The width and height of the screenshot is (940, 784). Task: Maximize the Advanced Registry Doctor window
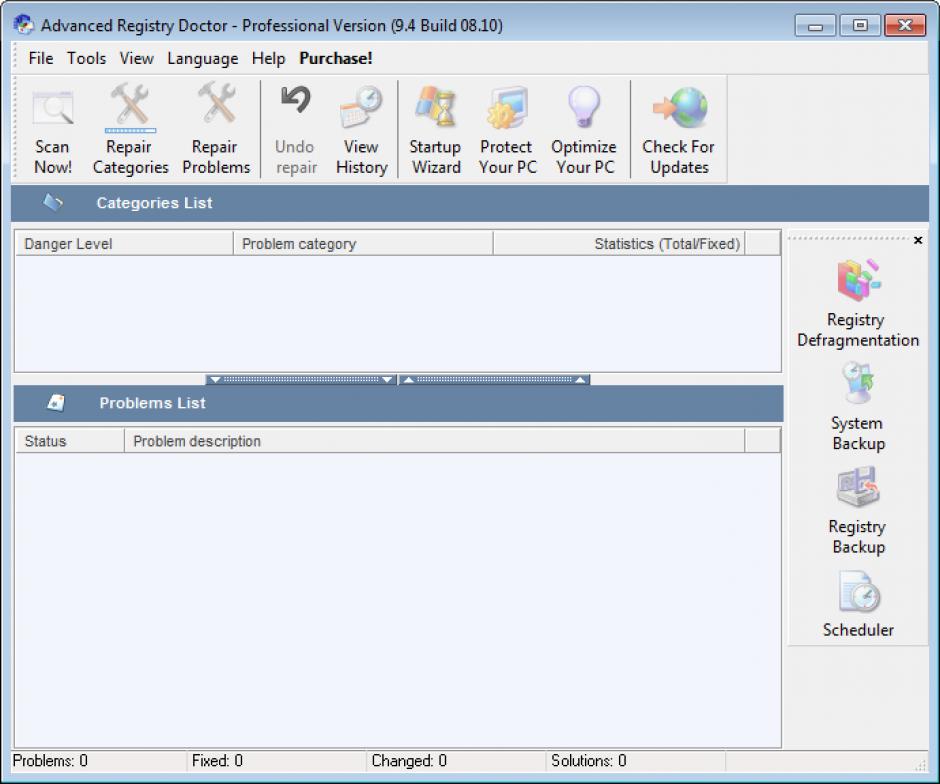[860, 25]
